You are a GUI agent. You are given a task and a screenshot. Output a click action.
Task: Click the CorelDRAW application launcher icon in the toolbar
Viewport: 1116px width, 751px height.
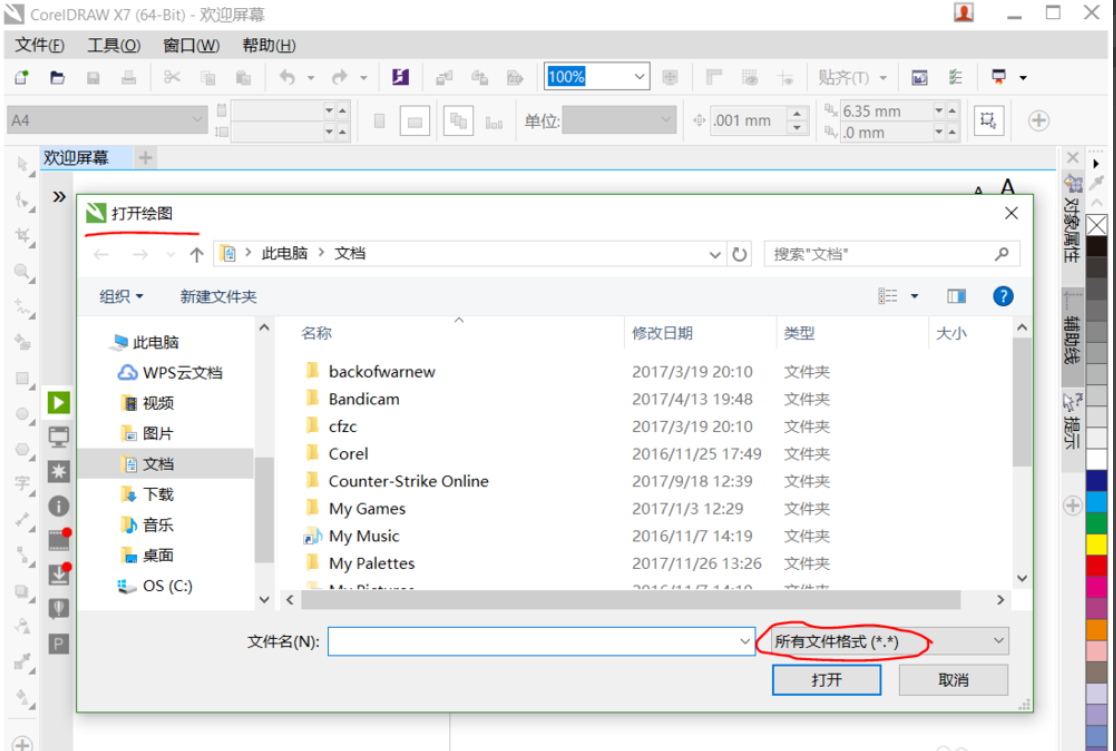[x=401, y=77]
